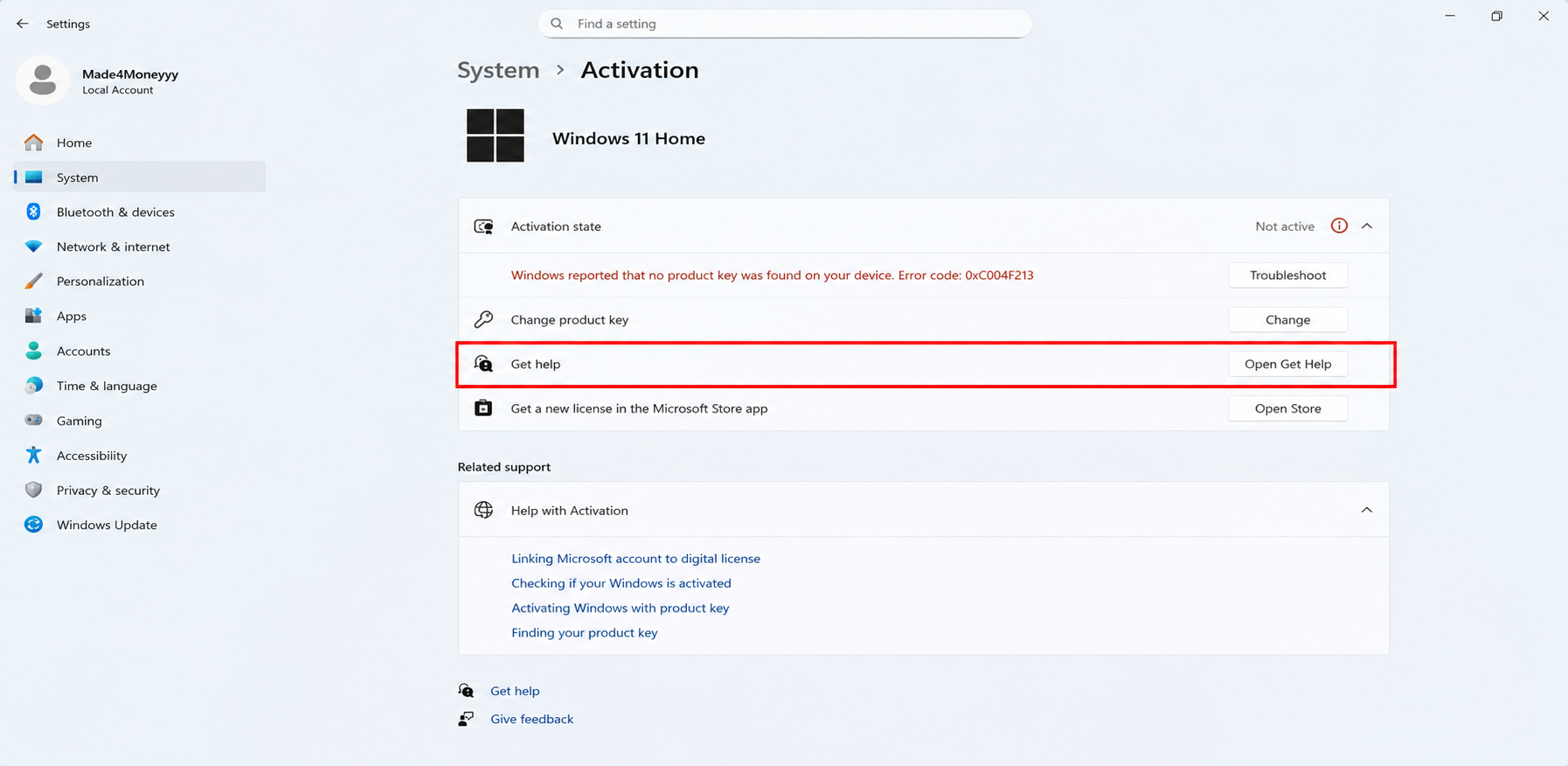Click the Privacy shield icon
The height and width of the screenshot is (766, 1568).
[x=34, y=490]
